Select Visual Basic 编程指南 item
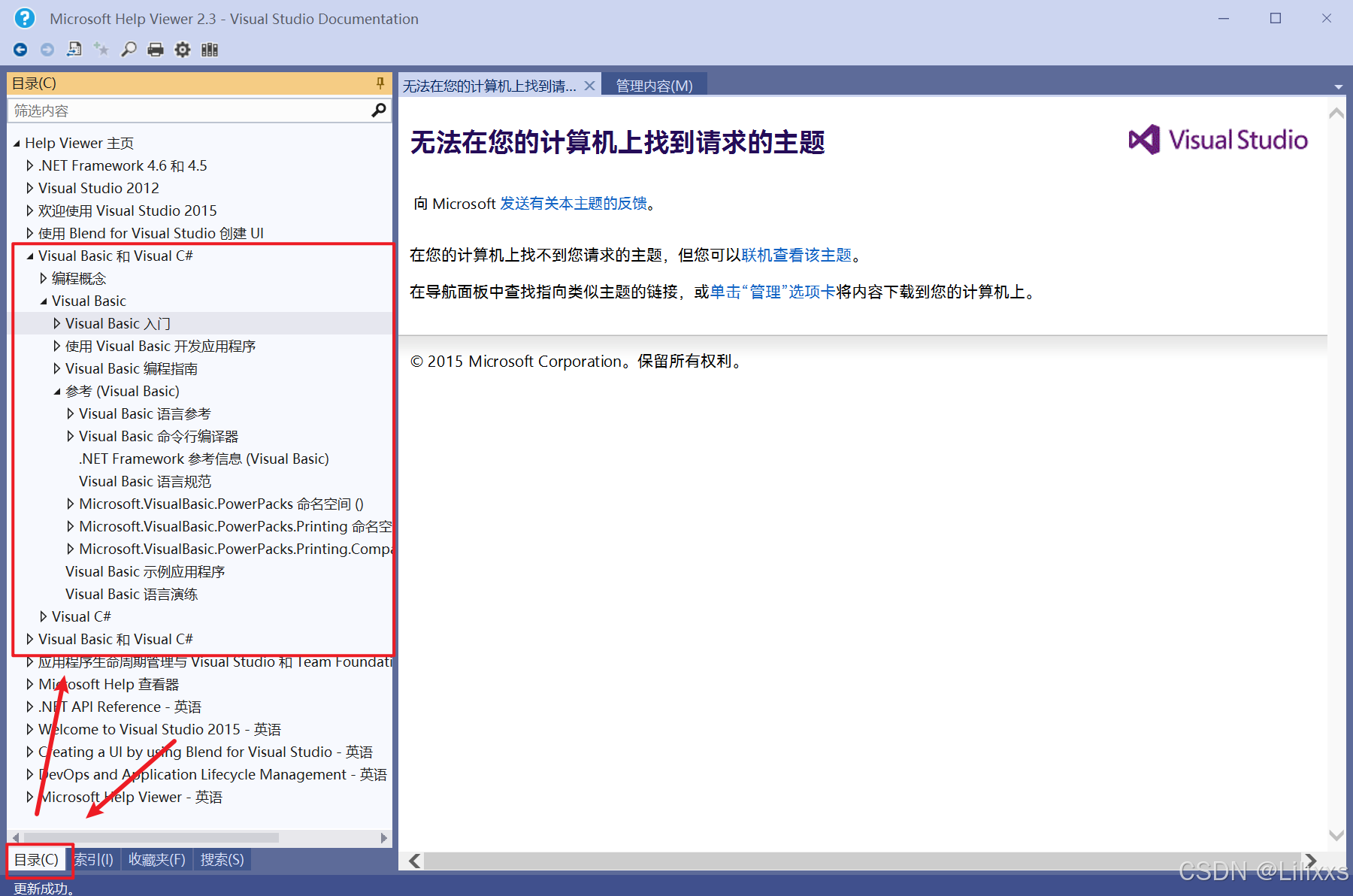The width and height of the screenshot is (1353, 896). pyautogui.click(x=132, y=368)
